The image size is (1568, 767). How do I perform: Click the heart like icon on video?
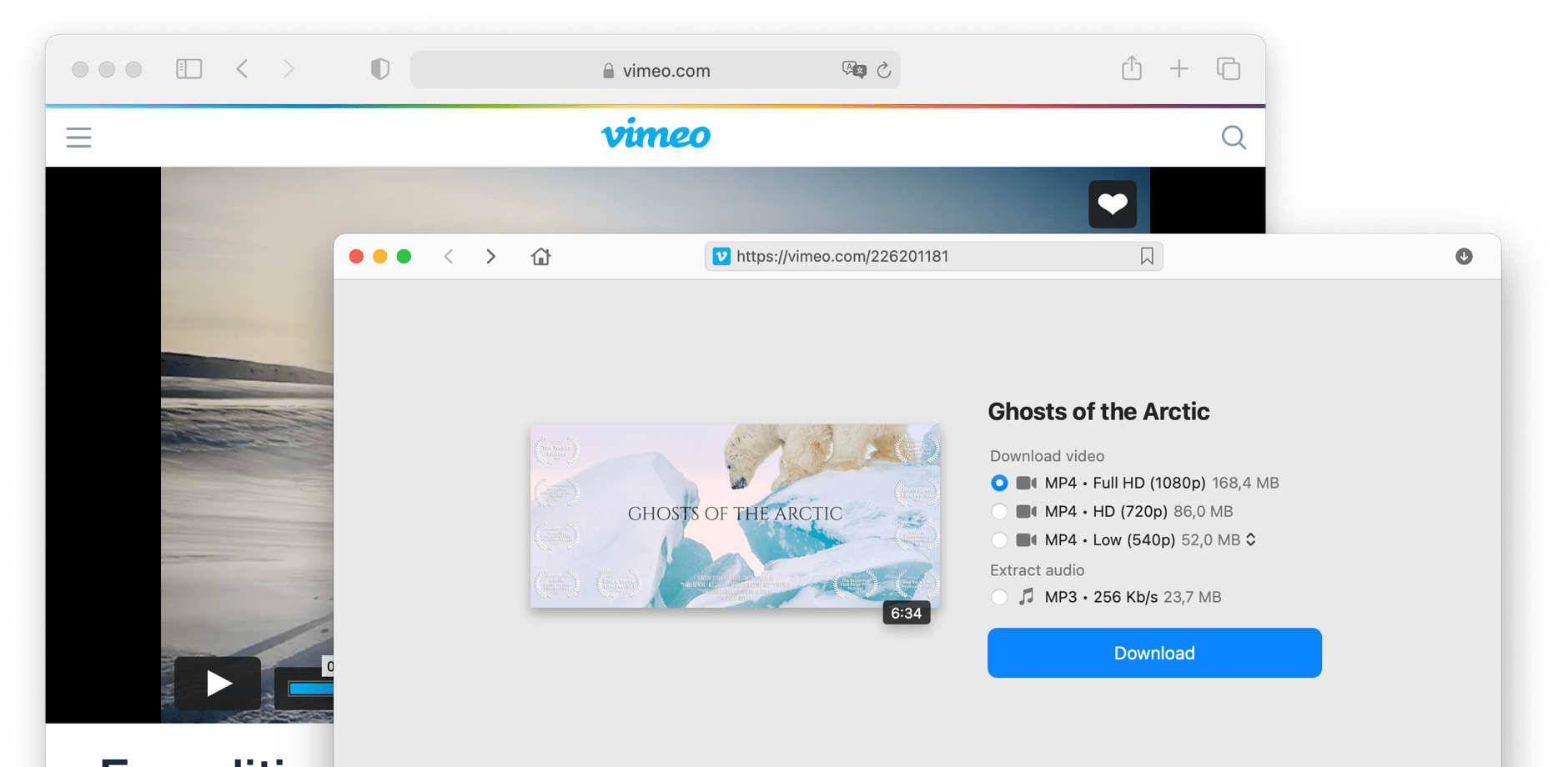(x=1112, y=204)
